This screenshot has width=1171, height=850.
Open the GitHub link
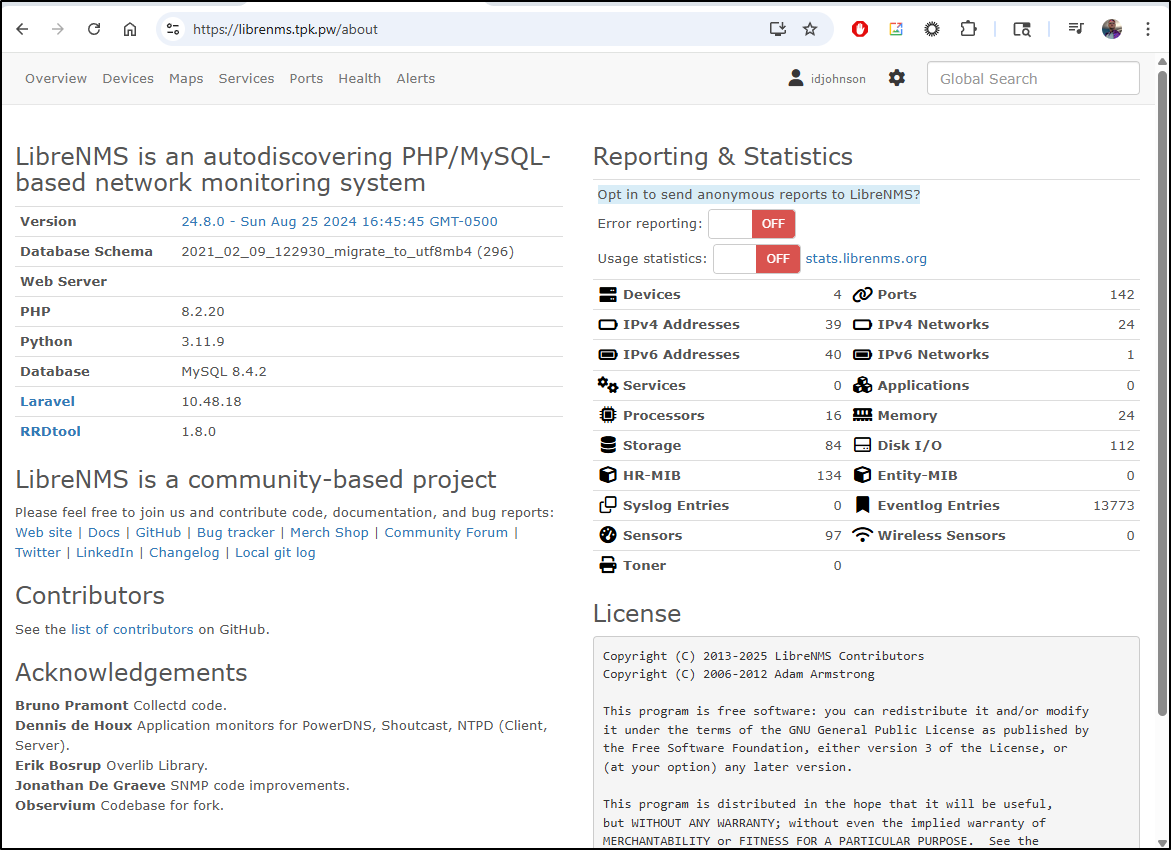pyautogui.click(x=158, y=533)
